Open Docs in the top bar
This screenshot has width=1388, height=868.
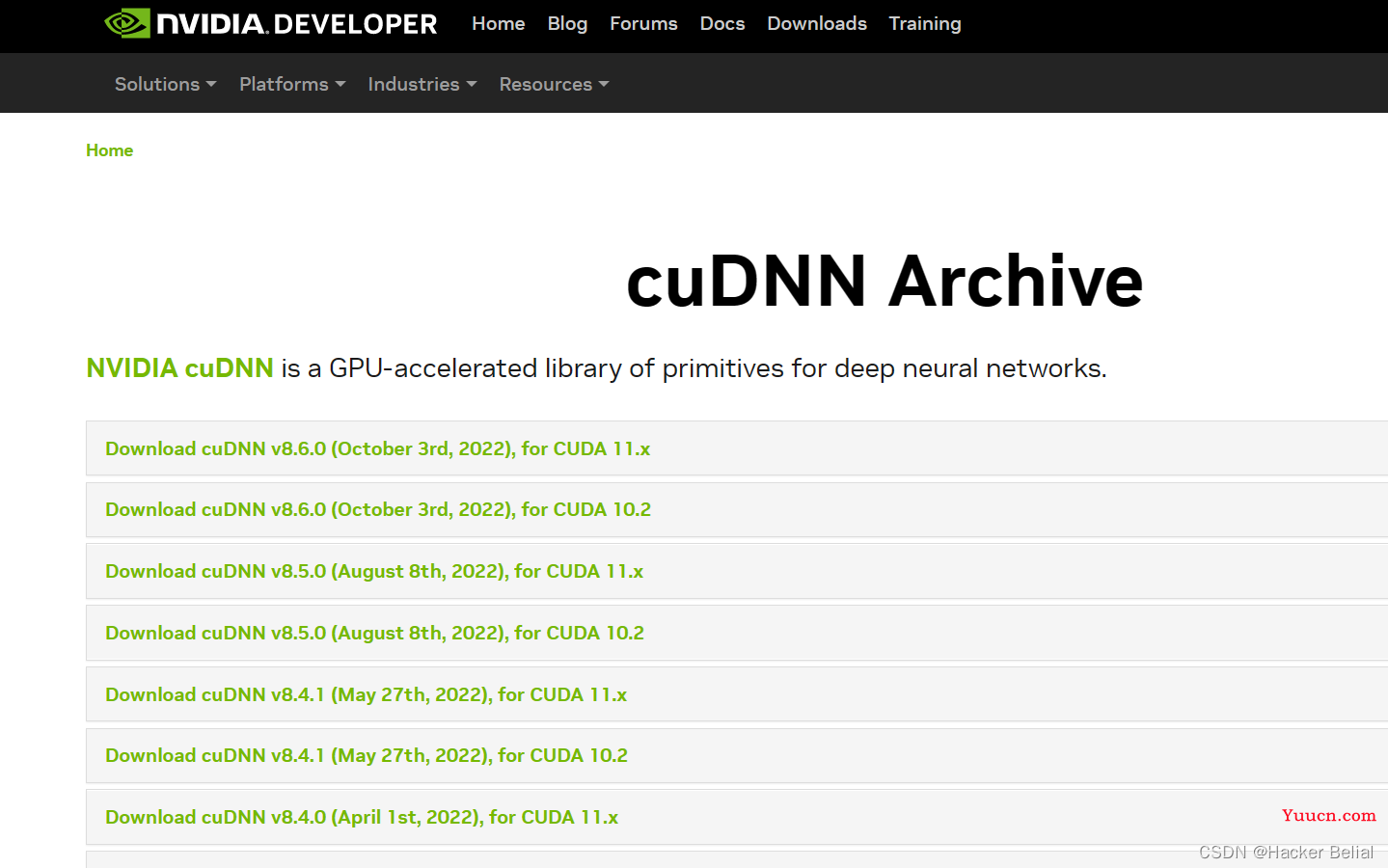tap(722, 23)
